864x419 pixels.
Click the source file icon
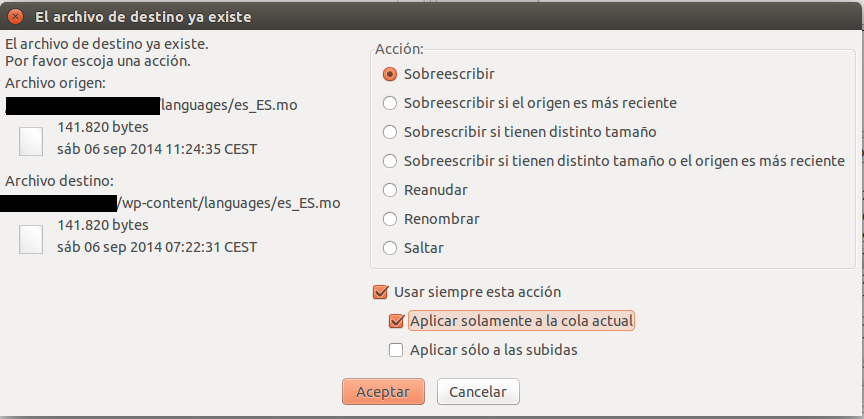(x=31, y=141)
